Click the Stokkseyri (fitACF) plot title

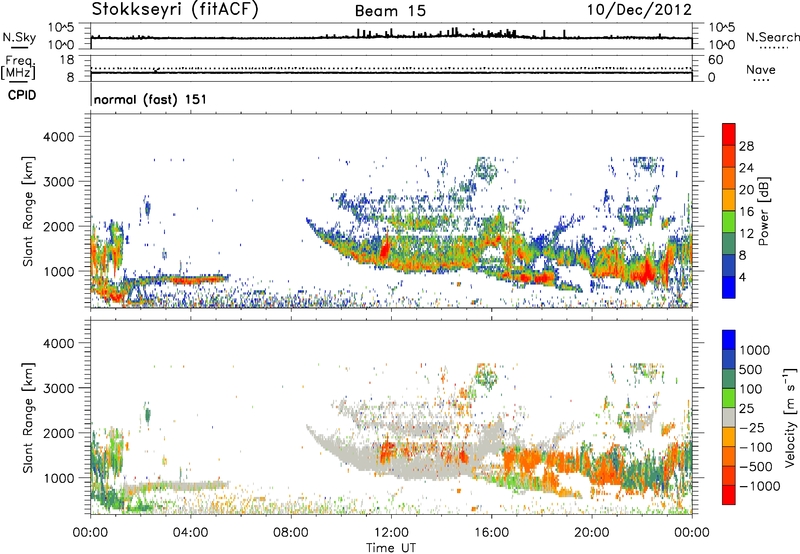tap(175, 10)
